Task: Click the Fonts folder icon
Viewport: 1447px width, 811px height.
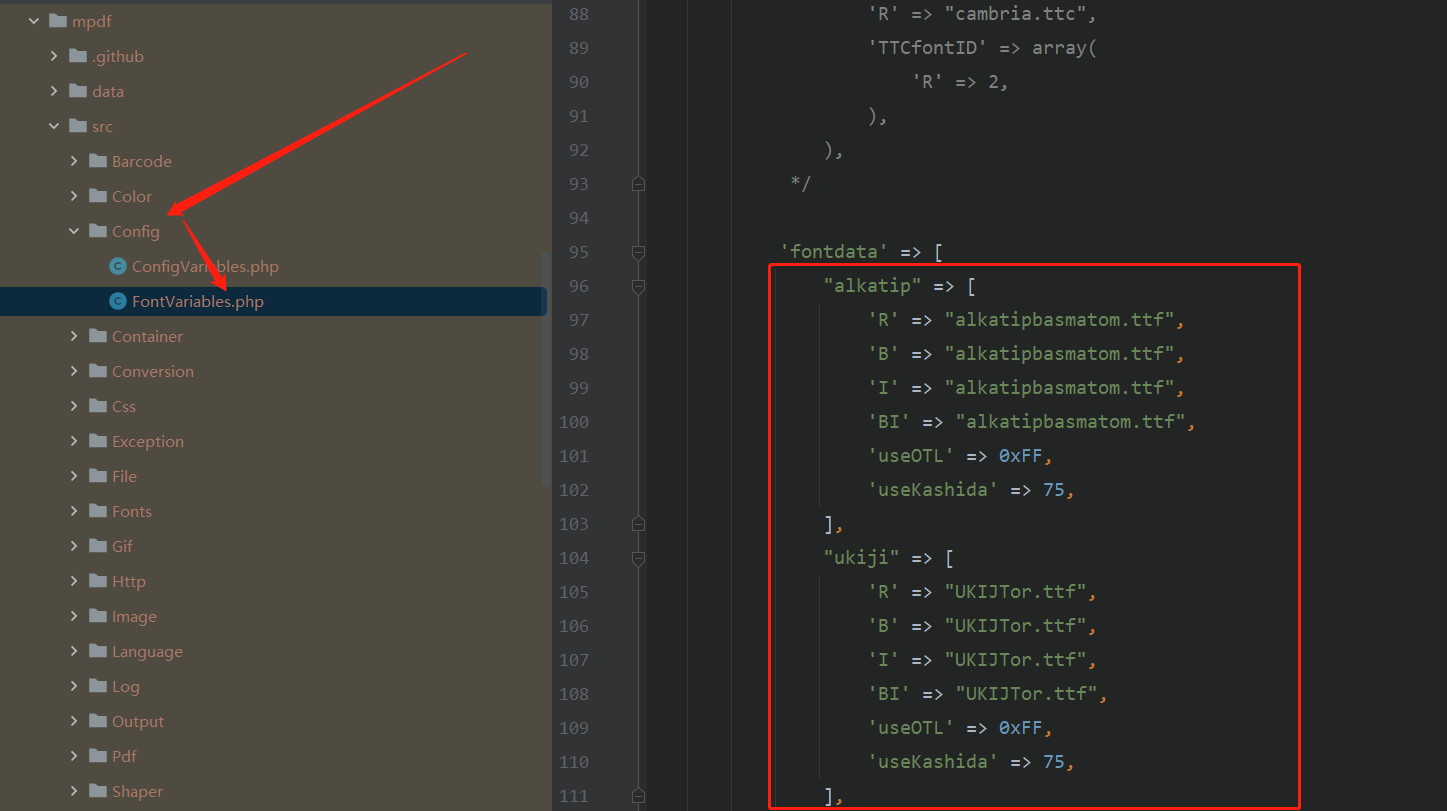Action: click(x=97, y=511)
